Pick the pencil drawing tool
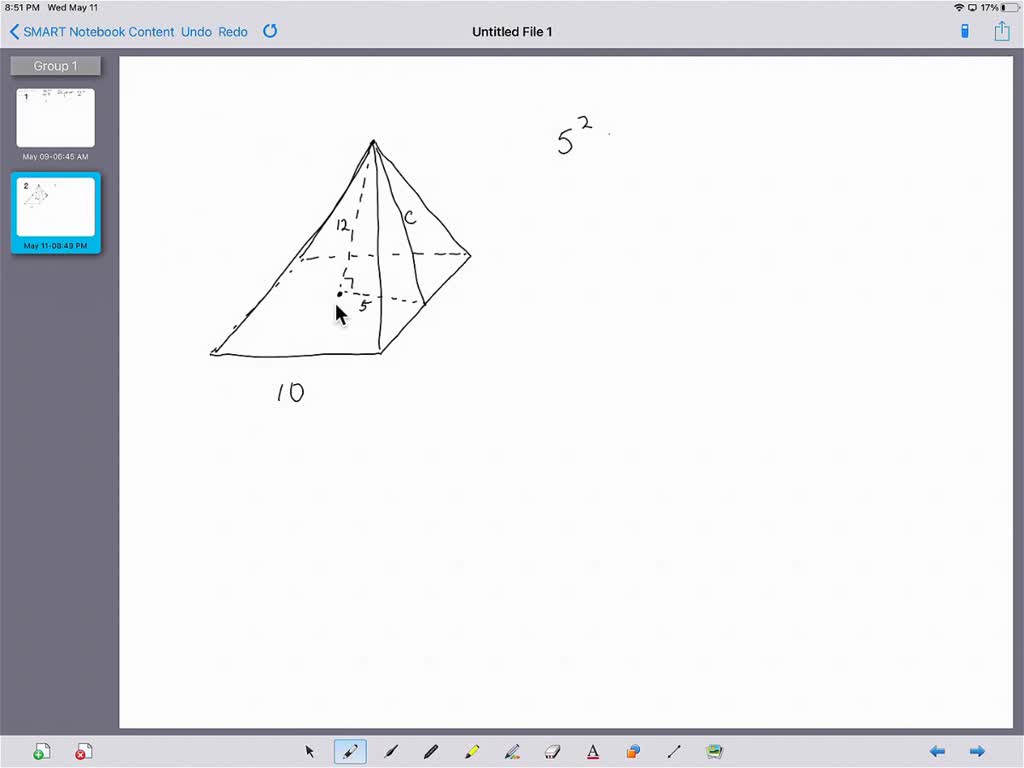Image resolution: width=1024 pixels, height=768 pixels. tap(431, 751)
